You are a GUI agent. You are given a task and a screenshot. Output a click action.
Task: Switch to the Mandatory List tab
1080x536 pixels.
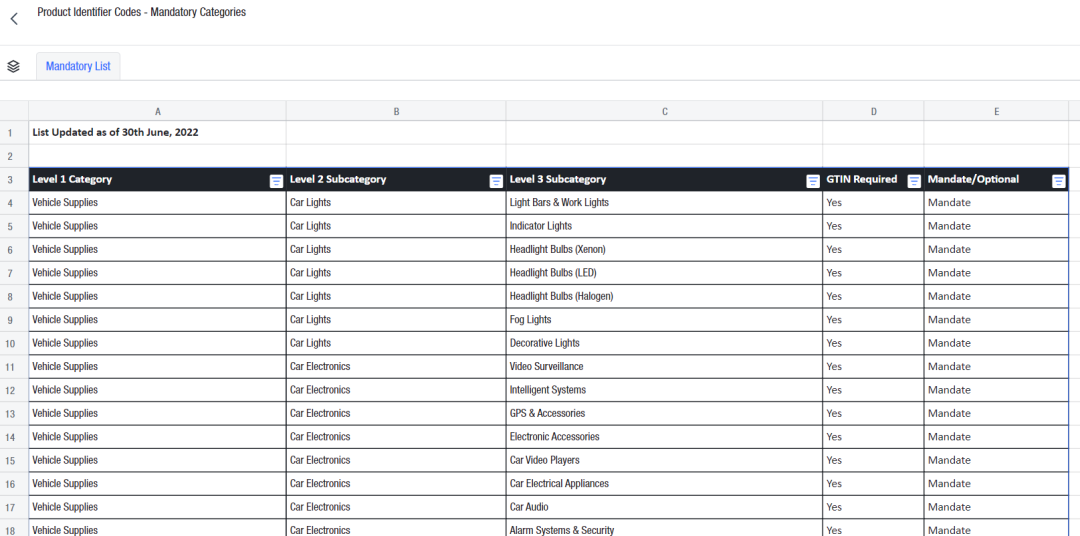coord(78,66)
